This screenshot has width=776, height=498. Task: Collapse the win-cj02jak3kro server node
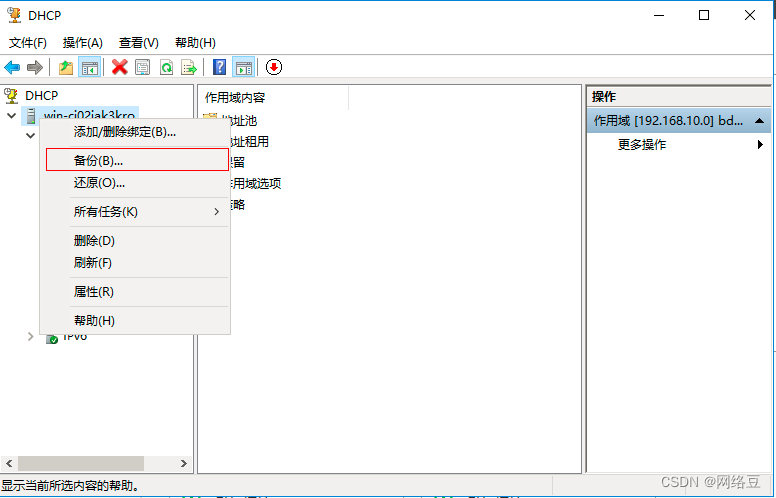(12, 116)
